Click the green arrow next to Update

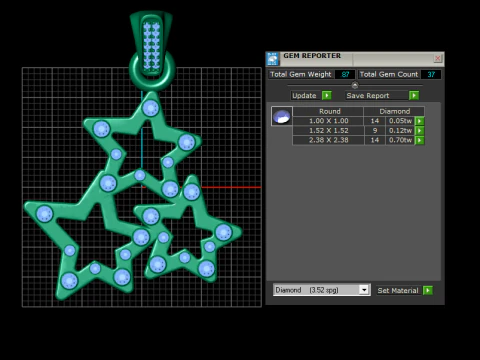coord(327,96)
